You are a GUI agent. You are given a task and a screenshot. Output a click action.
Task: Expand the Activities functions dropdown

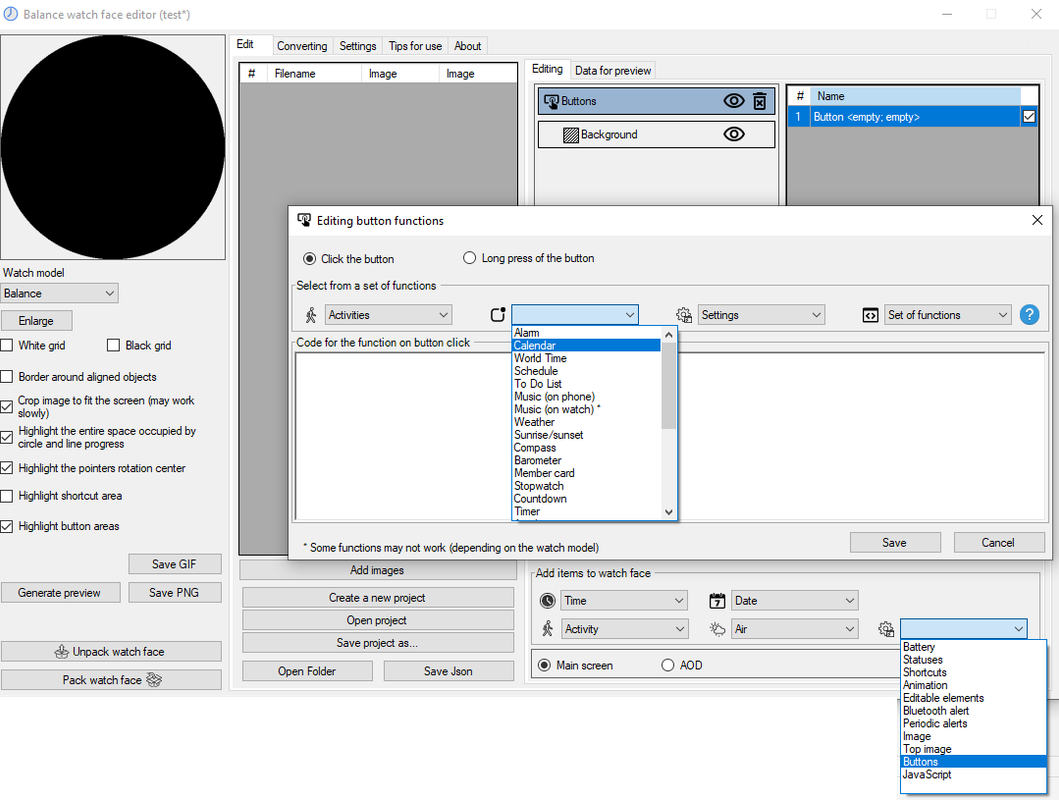pos(388,315)
